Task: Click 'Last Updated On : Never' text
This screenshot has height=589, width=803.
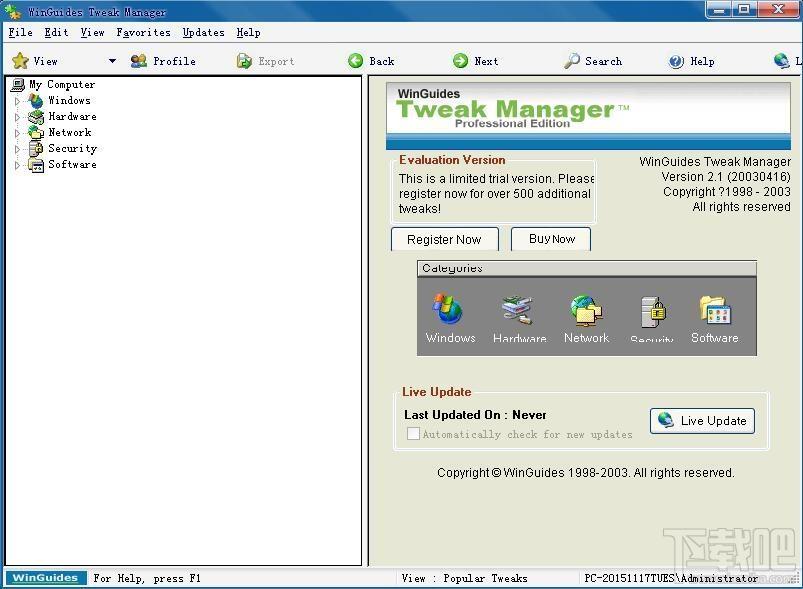Action: [x=475, y=415]
